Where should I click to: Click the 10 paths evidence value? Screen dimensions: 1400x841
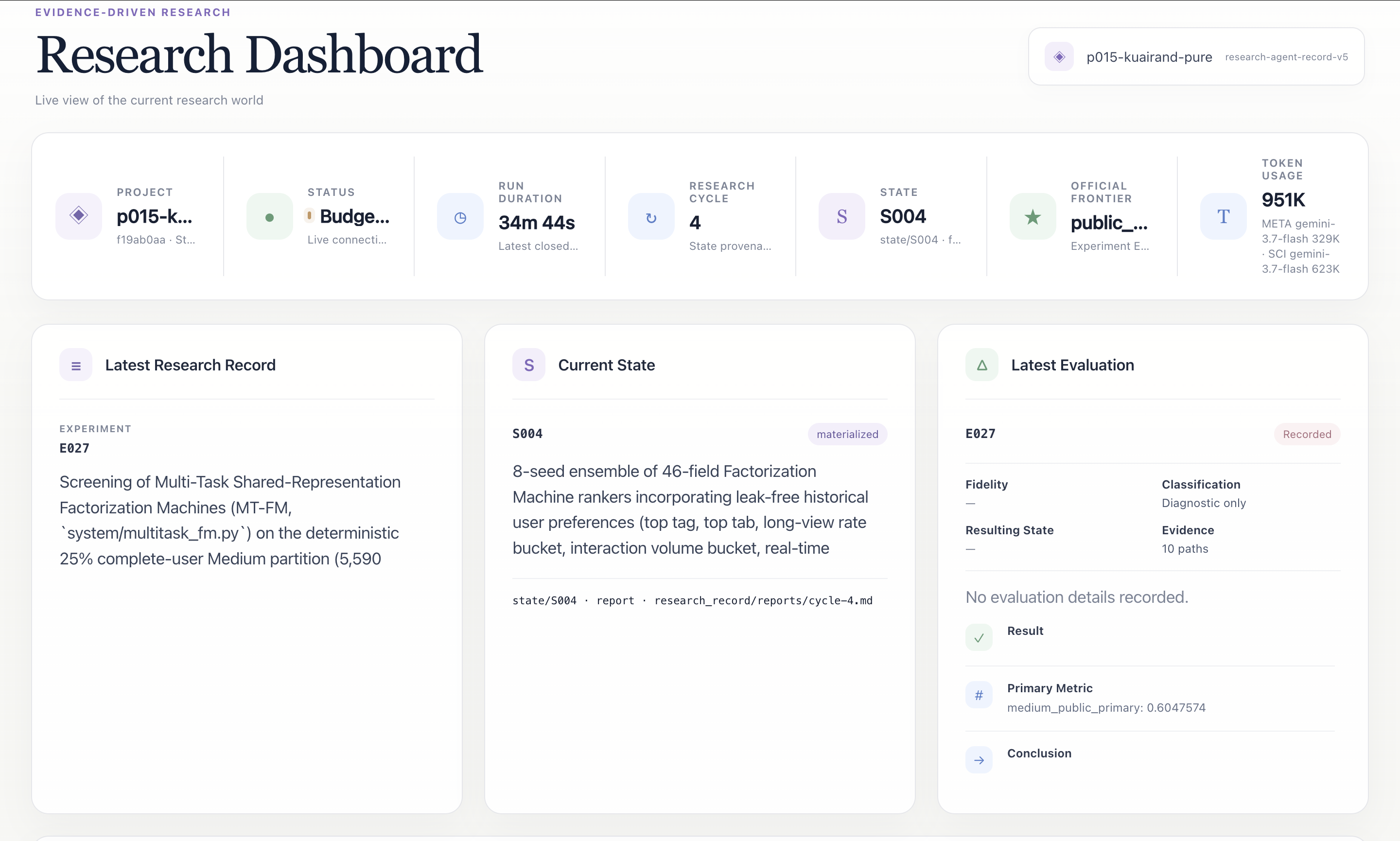(x=1185, y=548)
